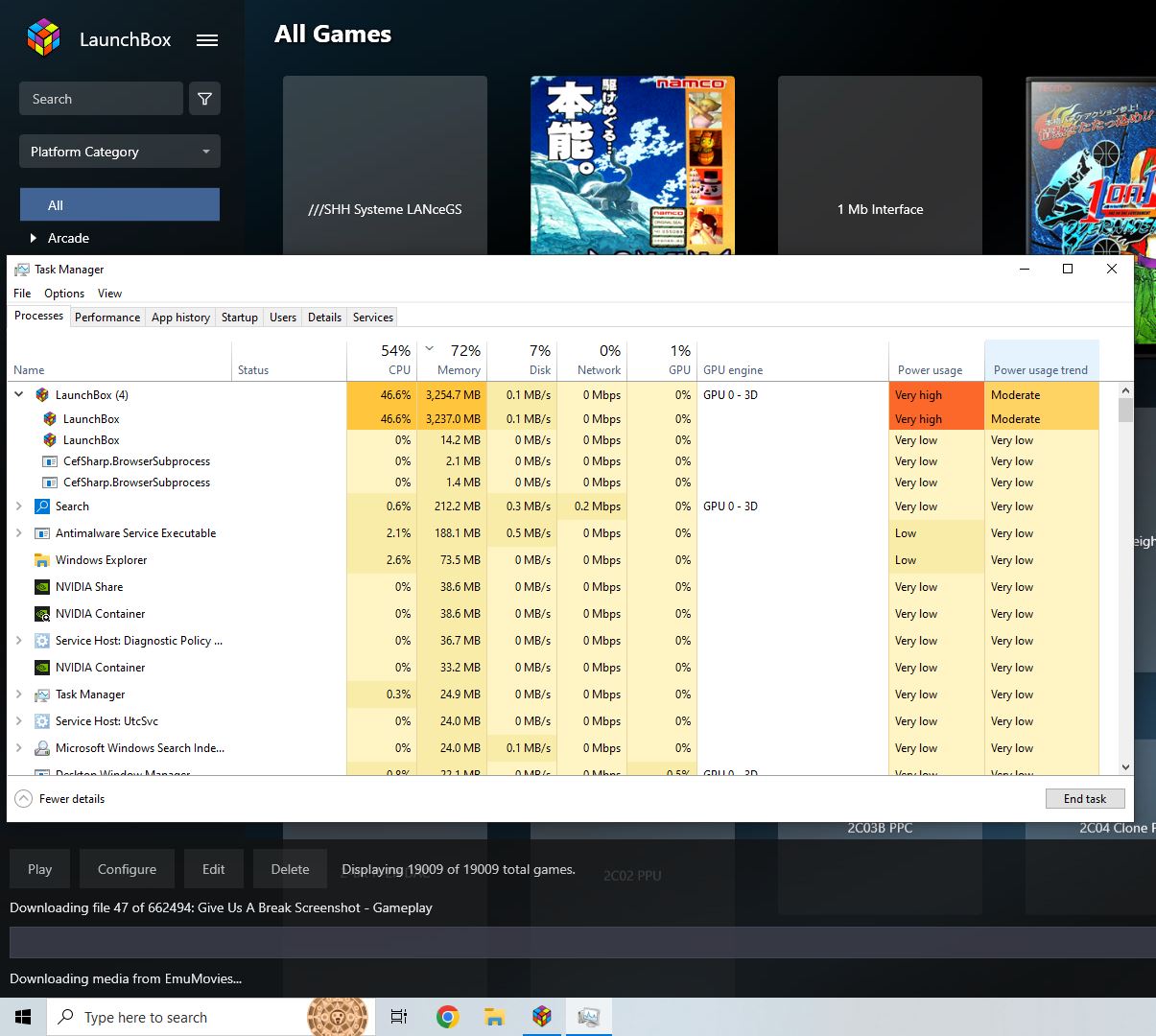Sort processes by the Network column
The height and width of the screenshot is (1036, 1156).
coord(592,361)
